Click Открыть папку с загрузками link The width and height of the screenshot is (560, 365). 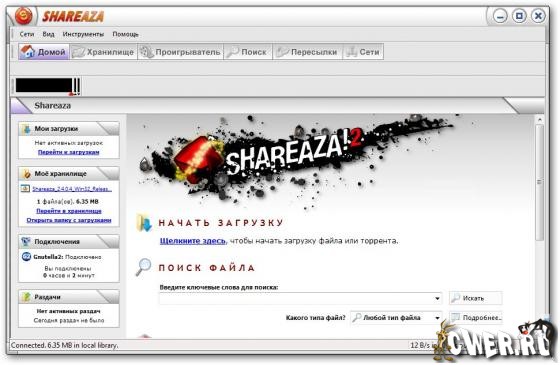coord(69,220)
